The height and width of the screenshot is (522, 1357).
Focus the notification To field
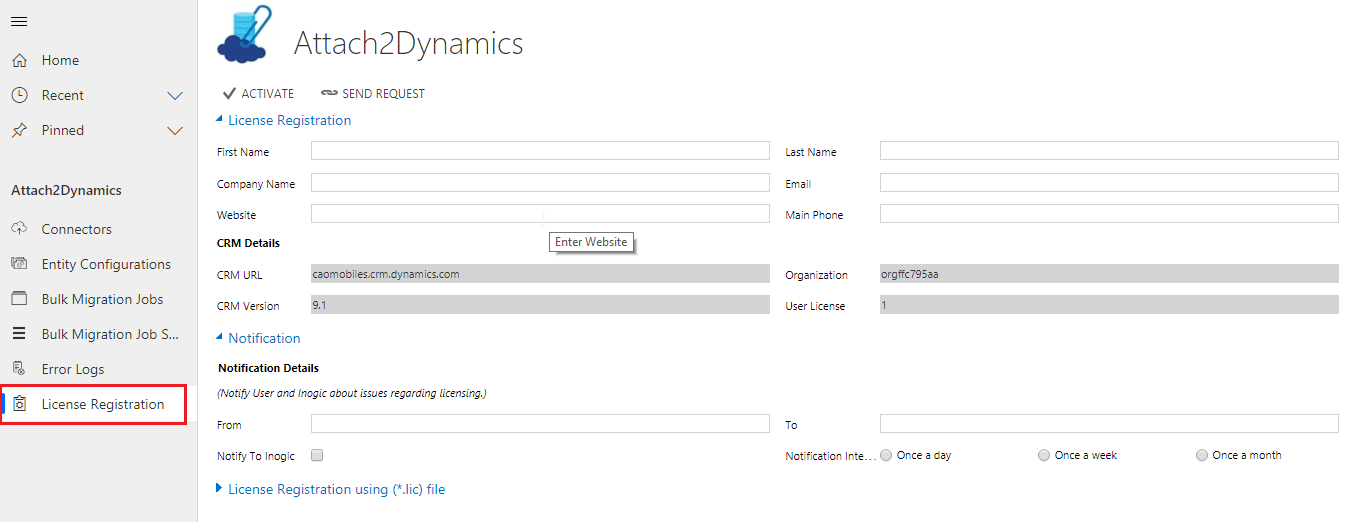coord(1109,424)
